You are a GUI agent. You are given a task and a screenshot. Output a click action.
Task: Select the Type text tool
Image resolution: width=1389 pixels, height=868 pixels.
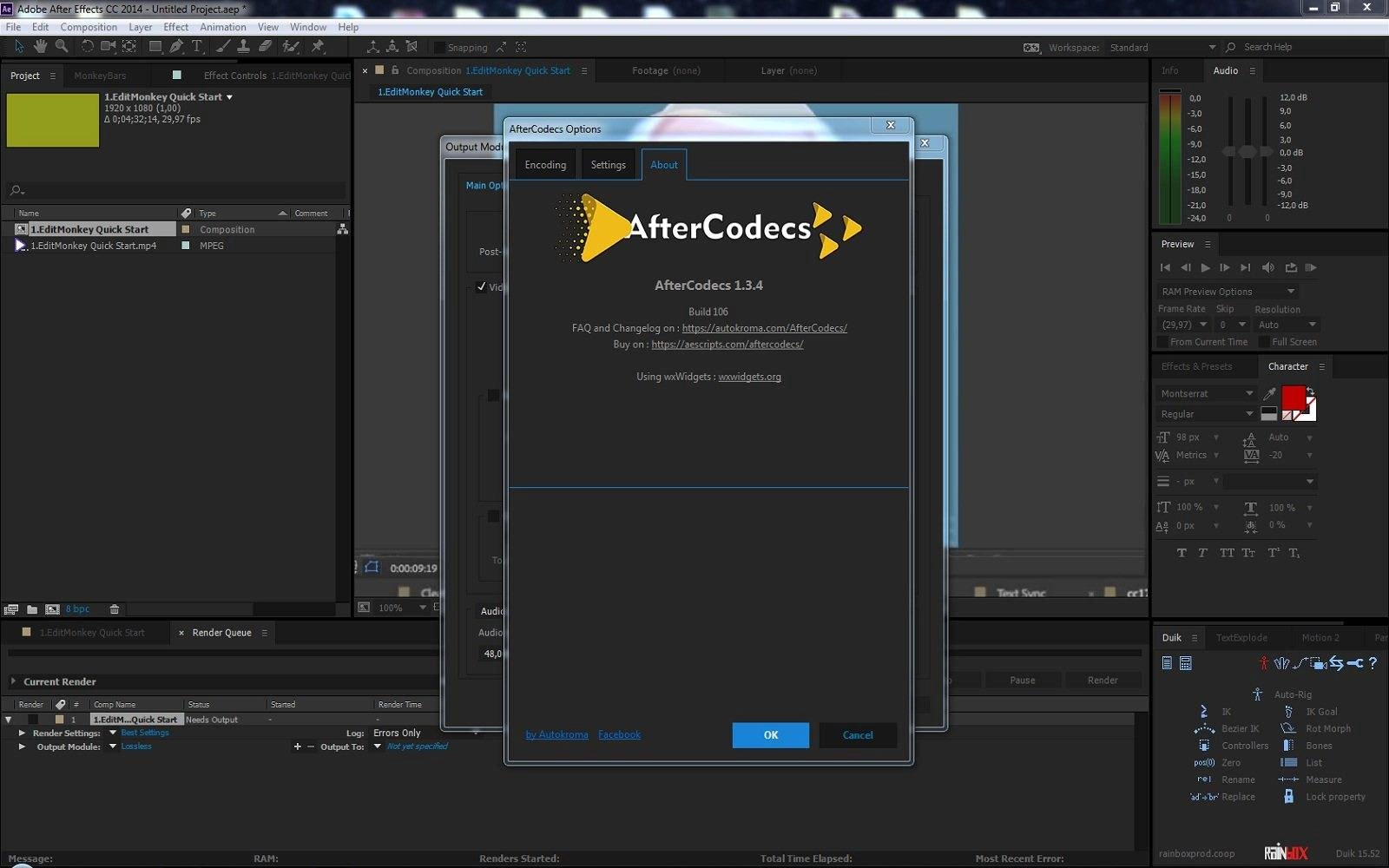point(197,47)
